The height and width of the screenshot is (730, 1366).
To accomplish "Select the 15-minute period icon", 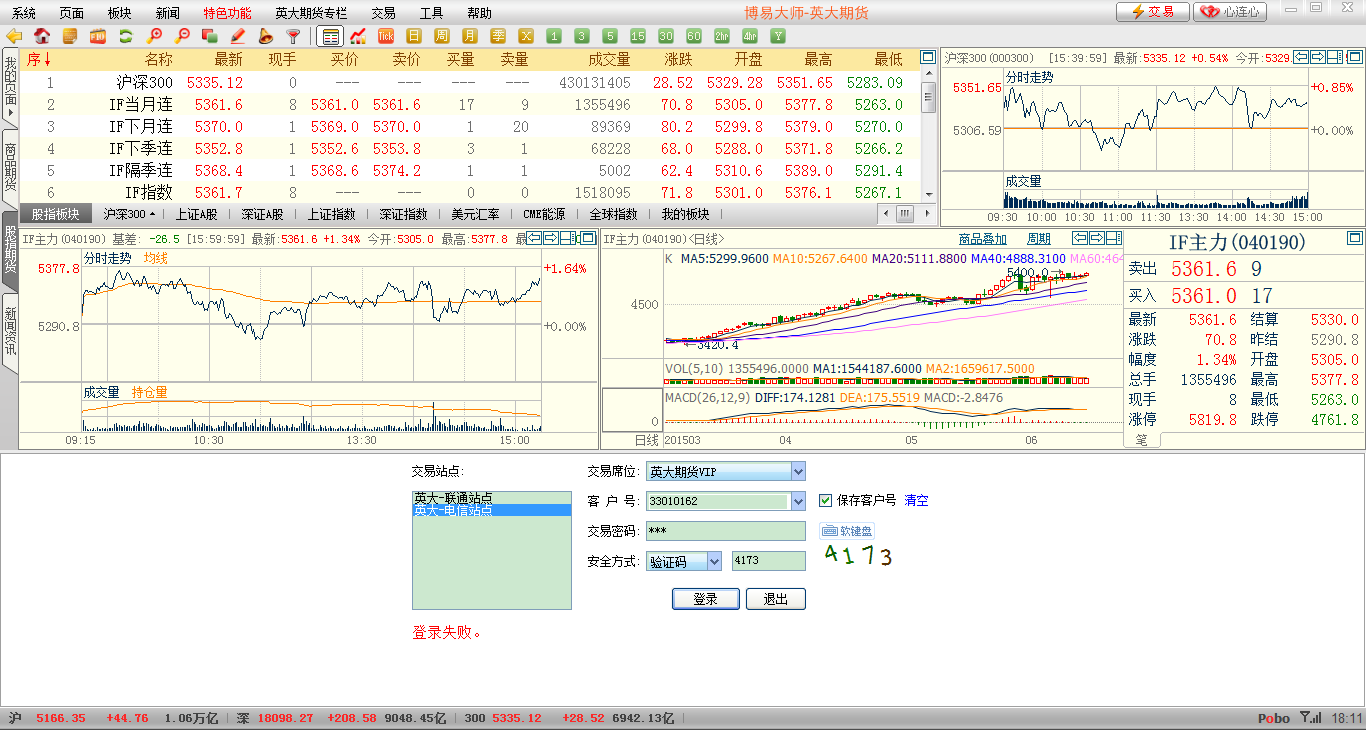I will 638,36.
